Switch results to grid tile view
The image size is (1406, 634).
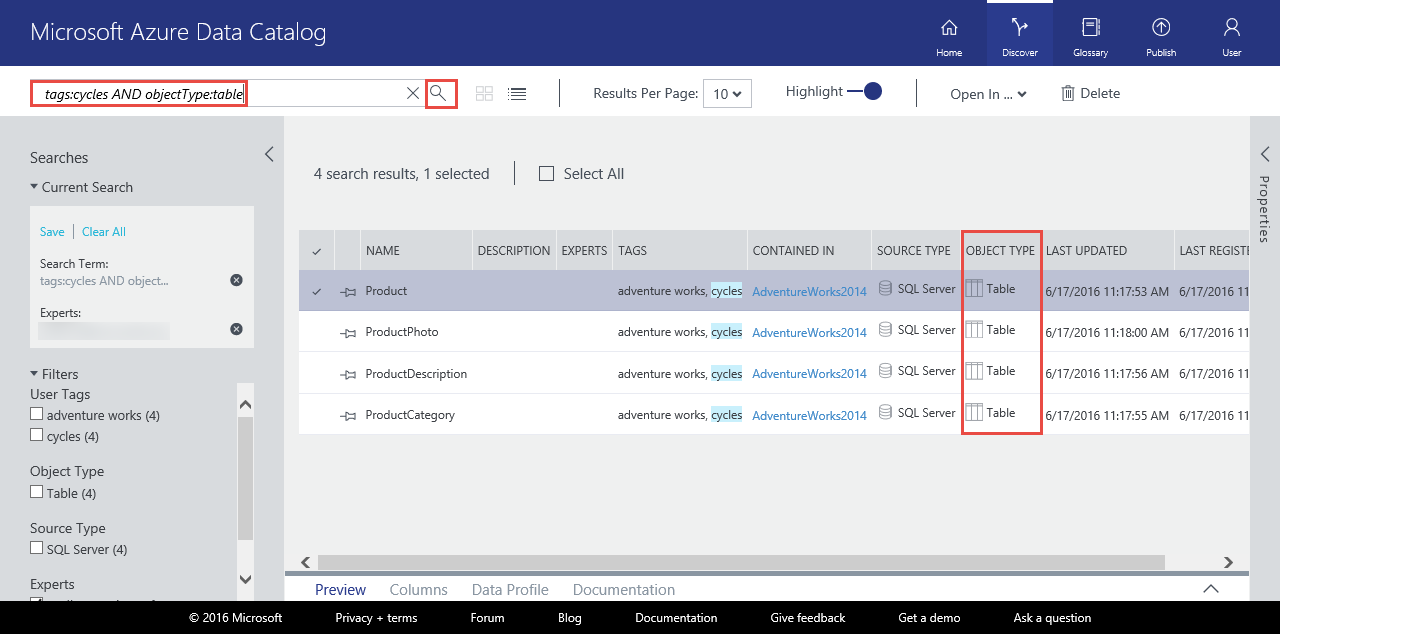pos(484,93)
